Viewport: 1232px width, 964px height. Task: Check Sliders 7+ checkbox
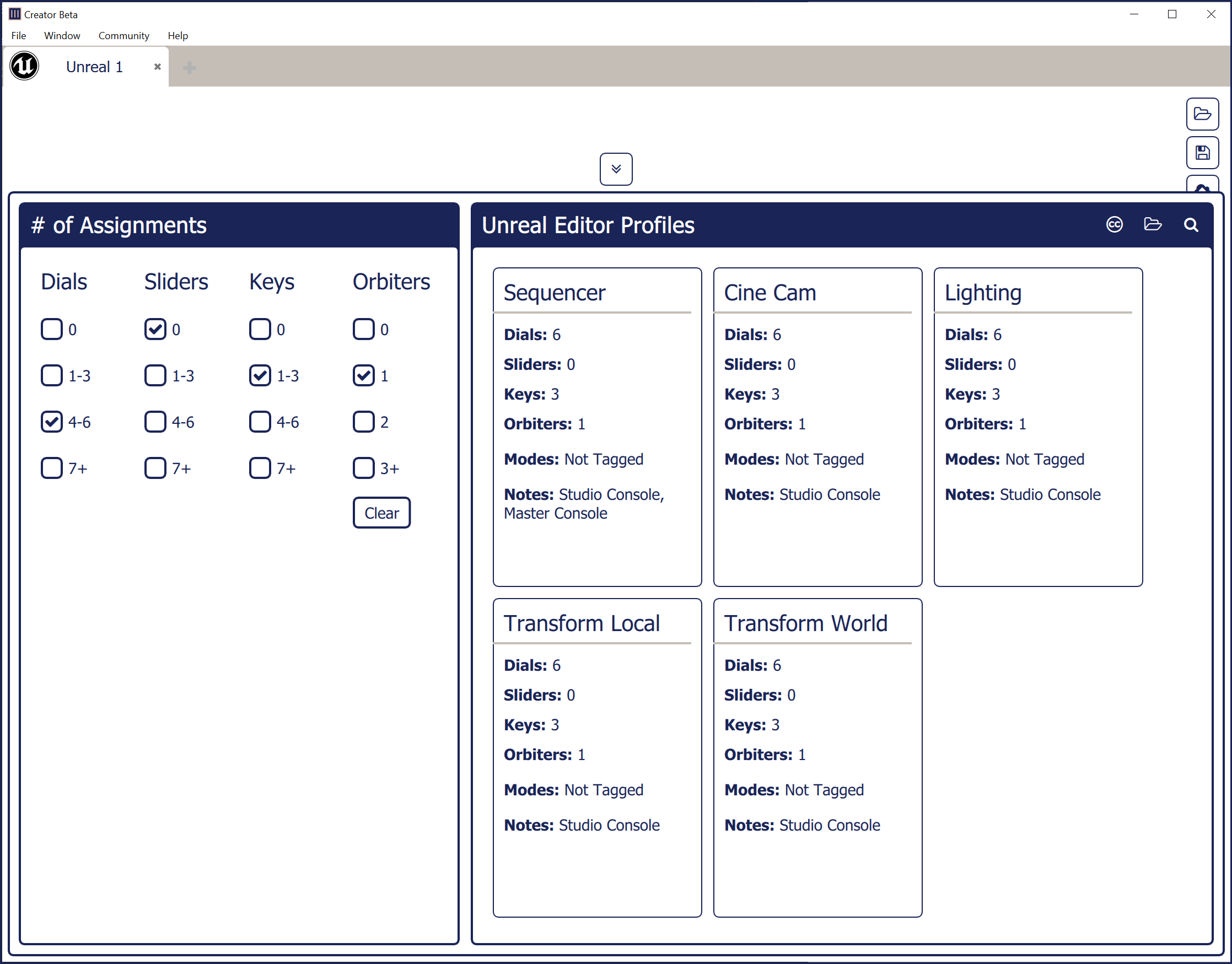pyautogui.click(x=155, y=468)
